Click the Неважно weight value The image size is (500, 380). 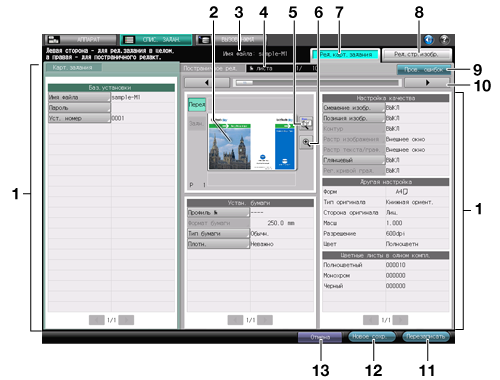tap(262, 244)
